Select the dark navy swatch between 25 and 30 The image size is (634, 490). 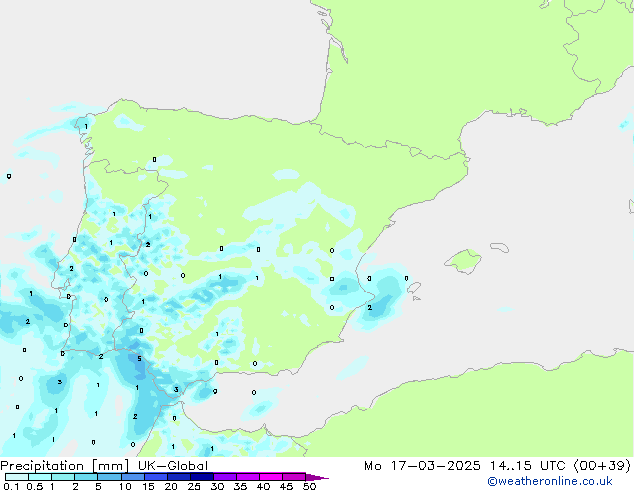coord(201,477)
